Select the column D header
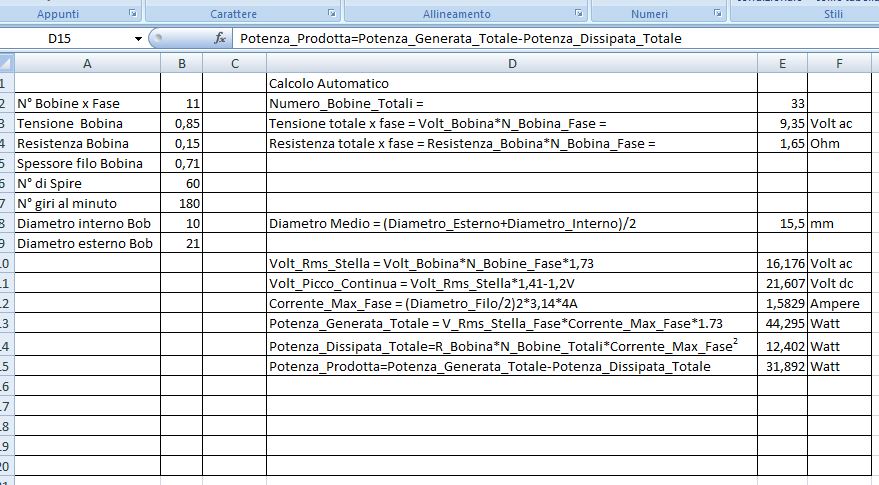Viewport: 879px width, 485px height. pyautogui.click(x=512, y=64)
